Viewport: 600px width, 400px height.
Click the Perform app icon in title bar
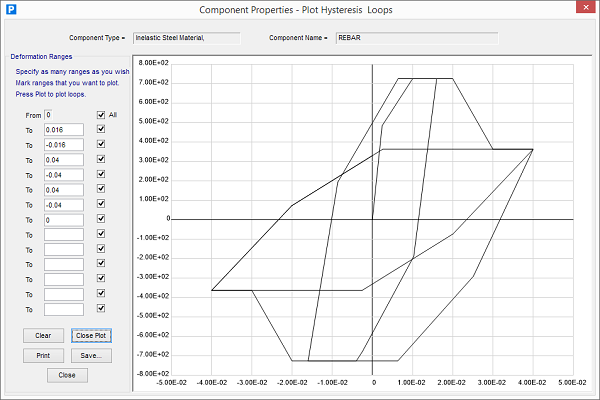click(x=11, y=10)
